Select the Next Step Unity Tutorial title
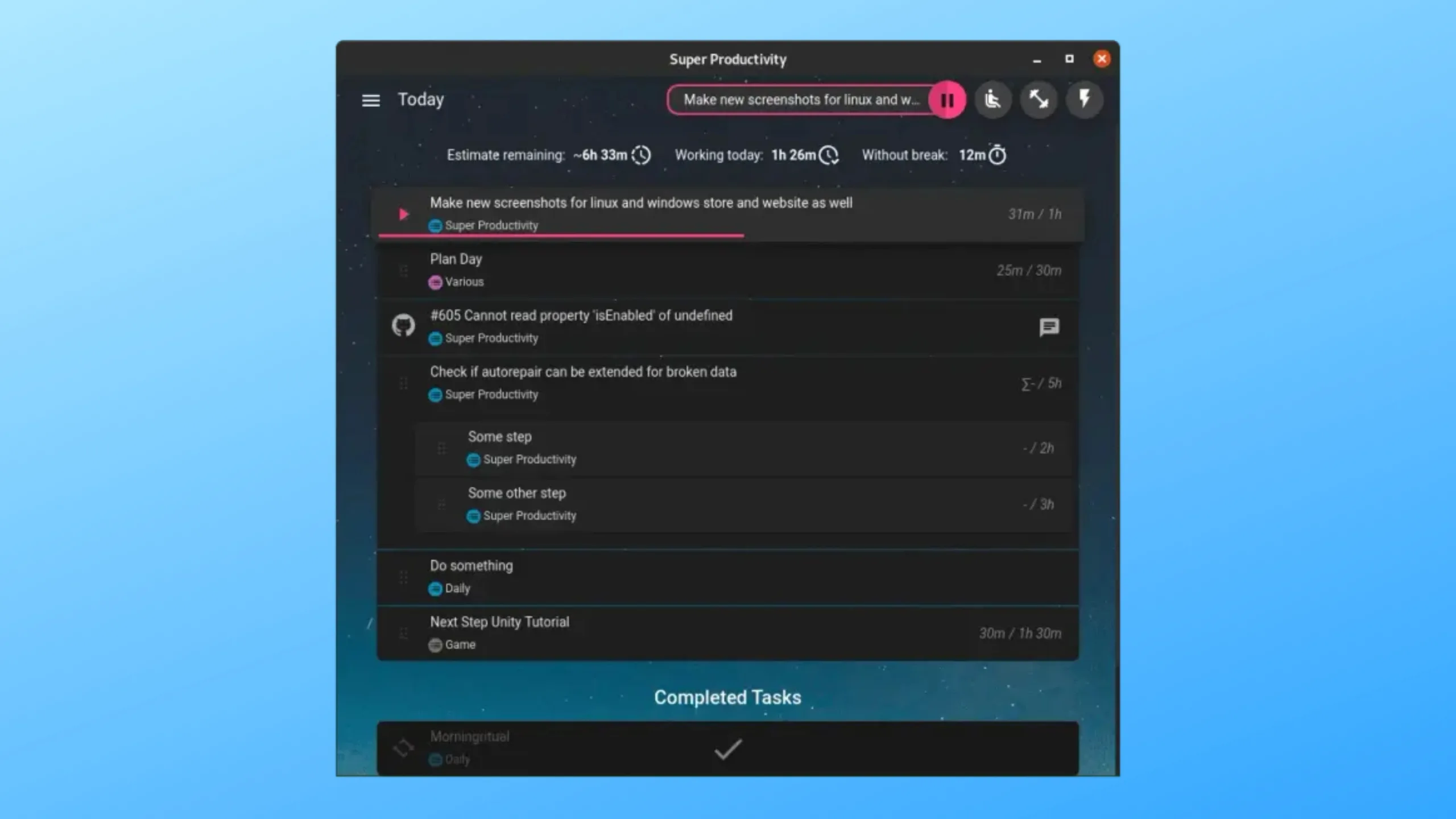 pyautogui.click(x=499, y=622)
